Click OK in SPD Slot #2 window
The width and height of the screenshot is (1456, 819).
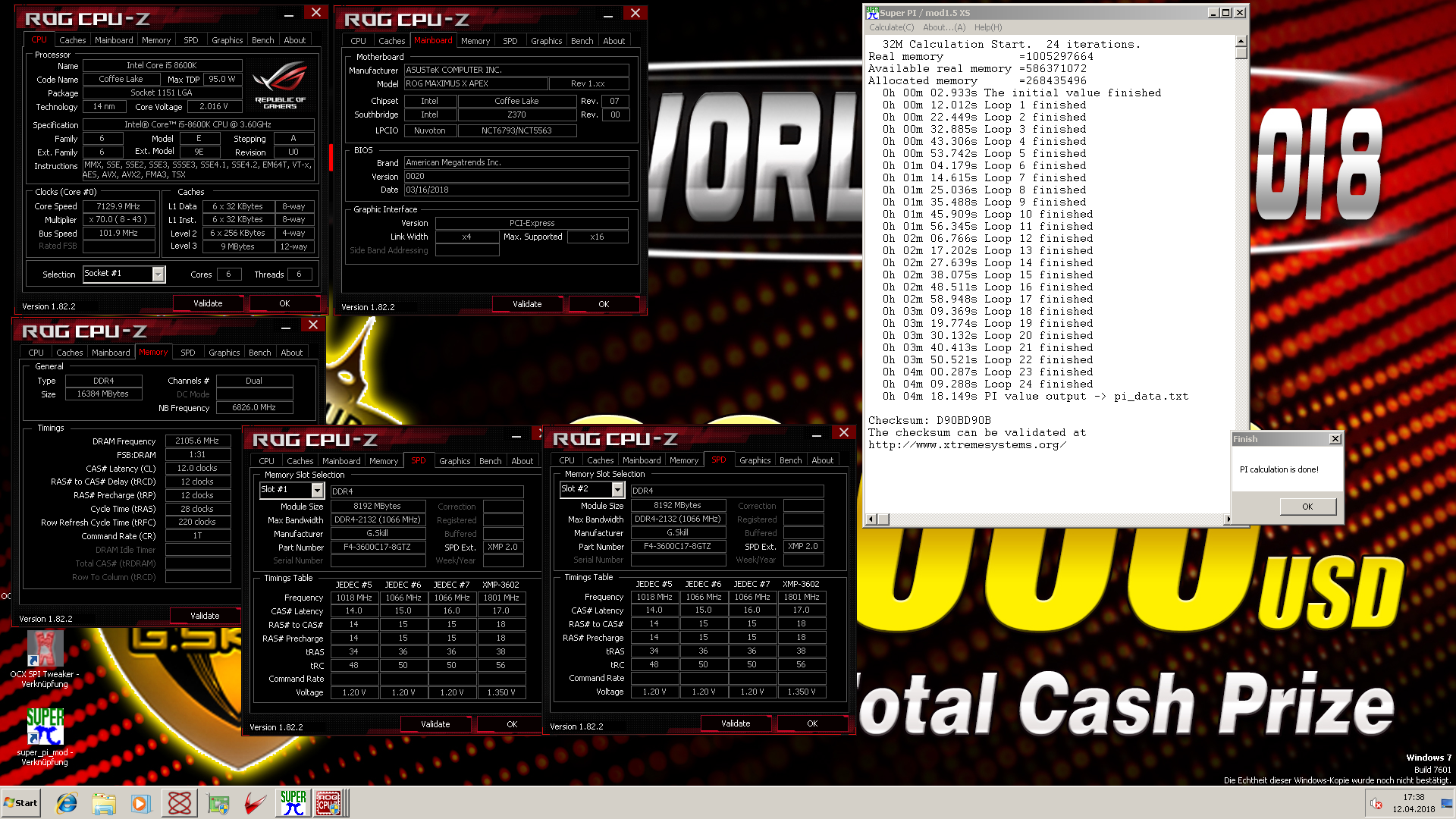(812, 723)
